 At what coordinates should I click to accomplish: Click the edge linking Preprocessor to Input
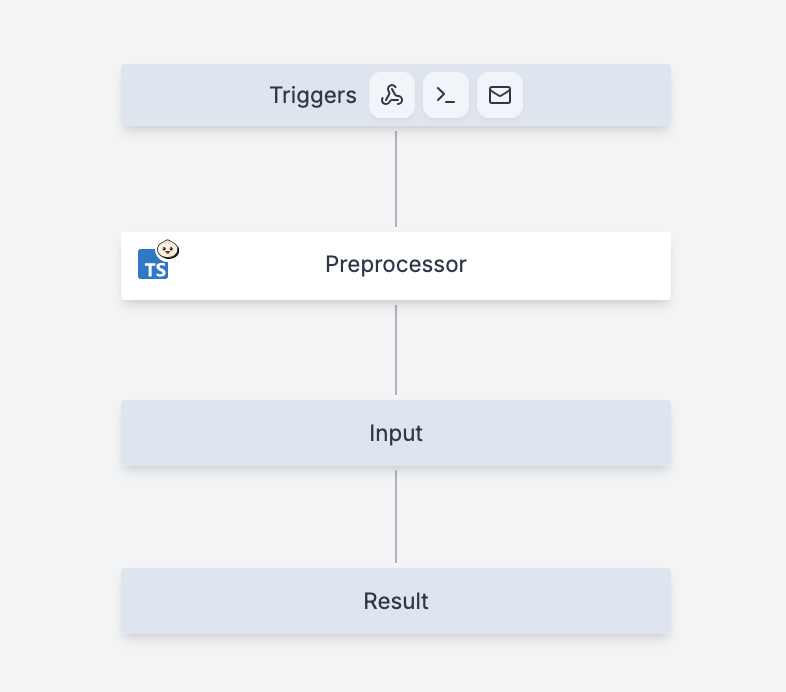pyautogui.click(x=396, y=350)
